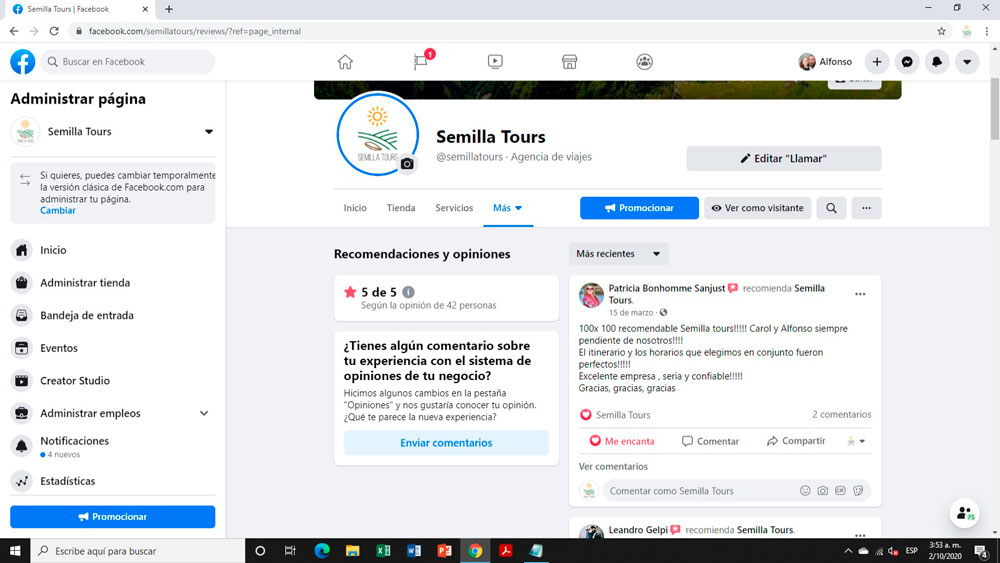
Task: Open PowerPoint from taskbar
Action: pyautogui.click(x=445, y=550)
